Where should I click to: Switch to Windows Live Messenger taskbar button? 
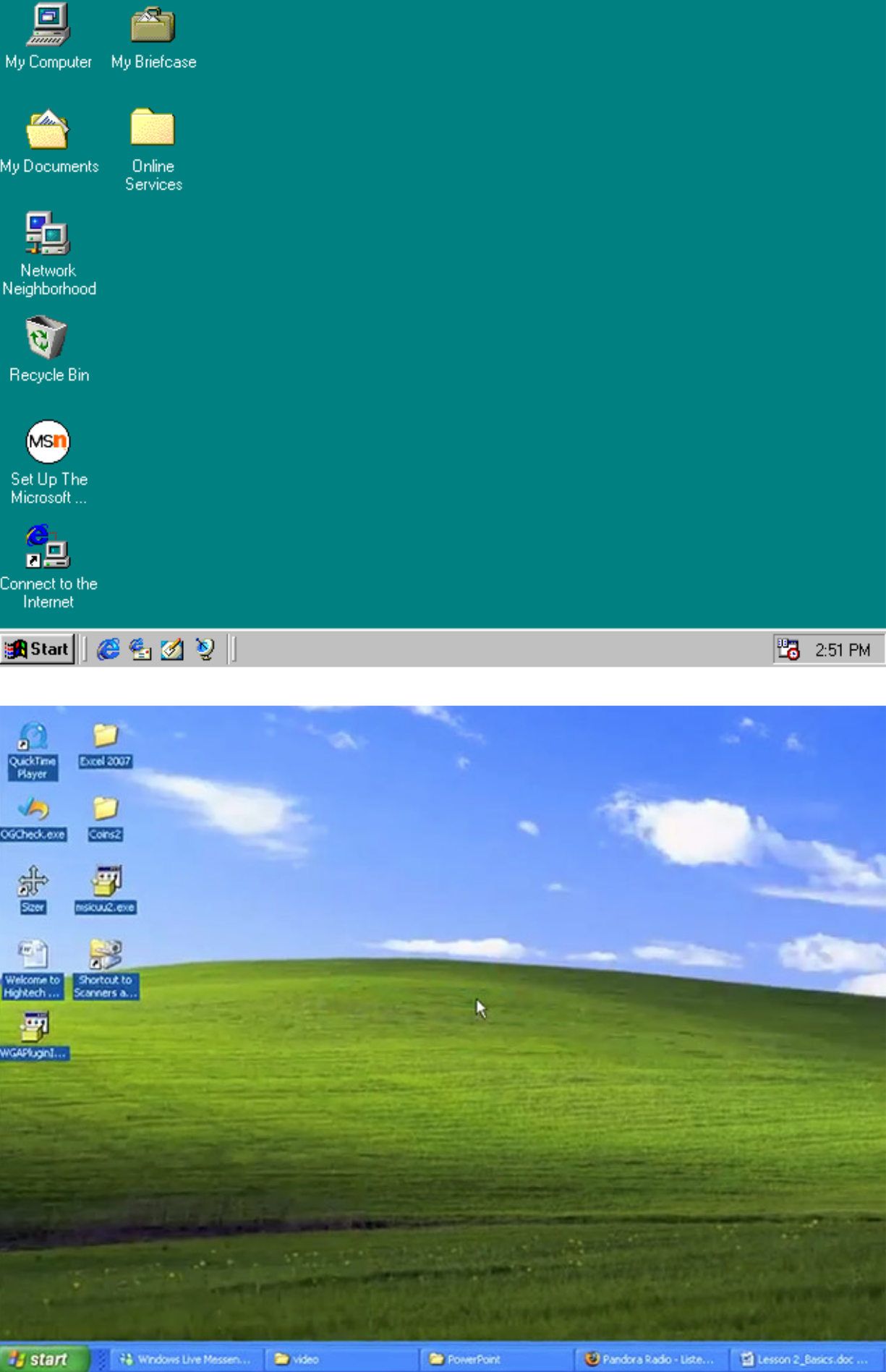point(187,1360)
